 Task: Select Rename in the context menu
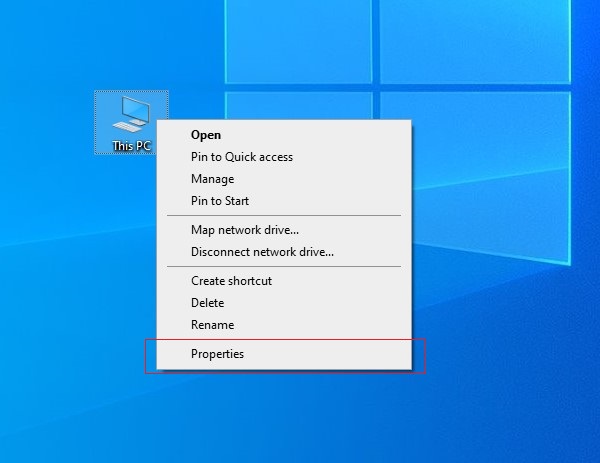[x=212, y=325]
